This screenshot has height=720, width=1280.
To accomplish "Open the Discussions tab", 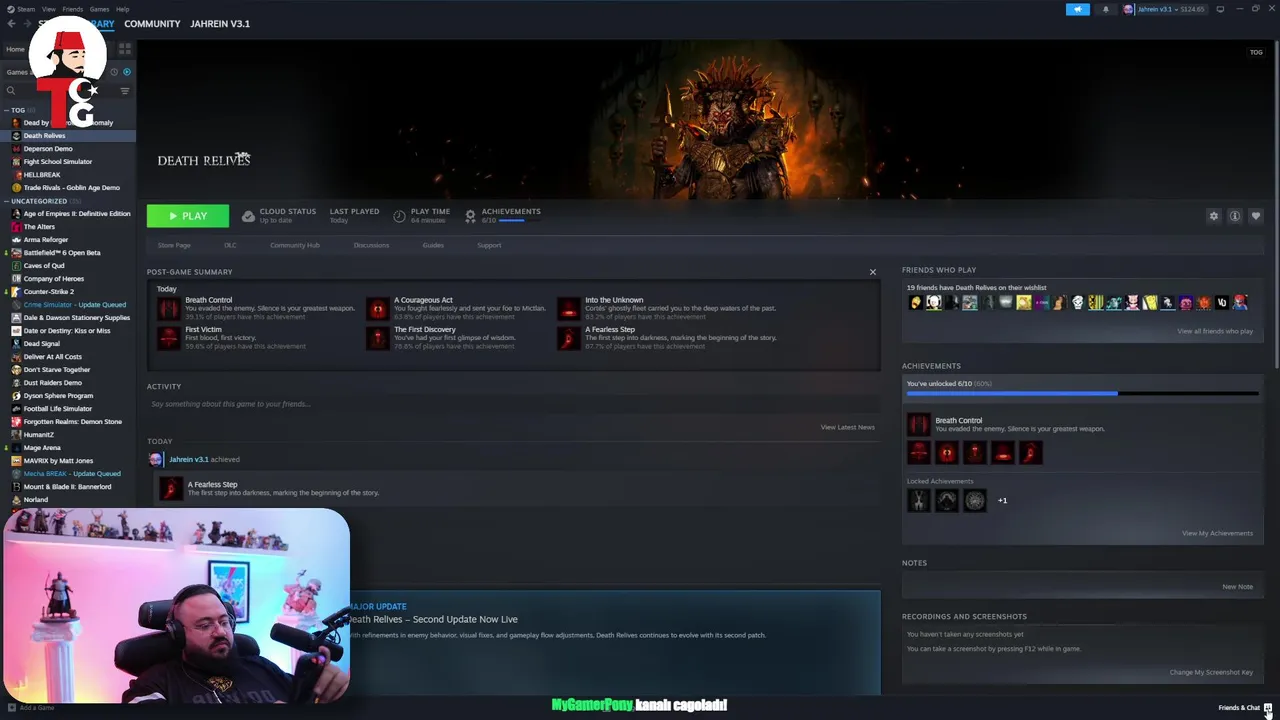I will (x=371, y=245).
